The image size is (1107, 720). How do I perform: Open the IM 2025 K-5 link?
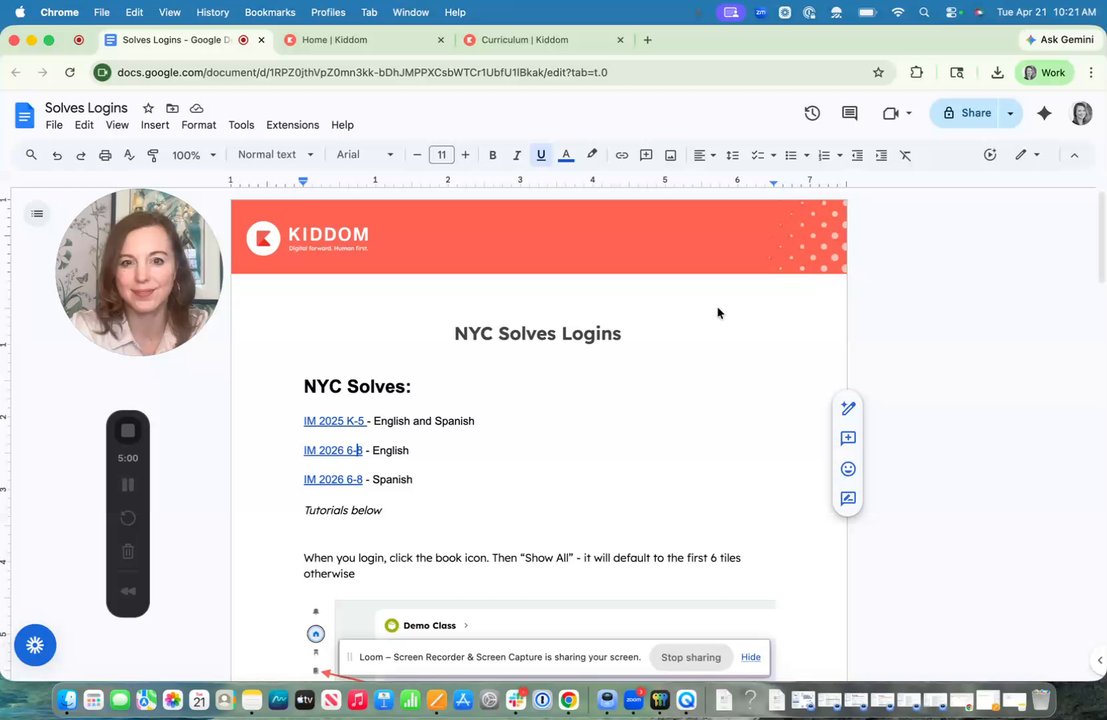pos(335,421)
